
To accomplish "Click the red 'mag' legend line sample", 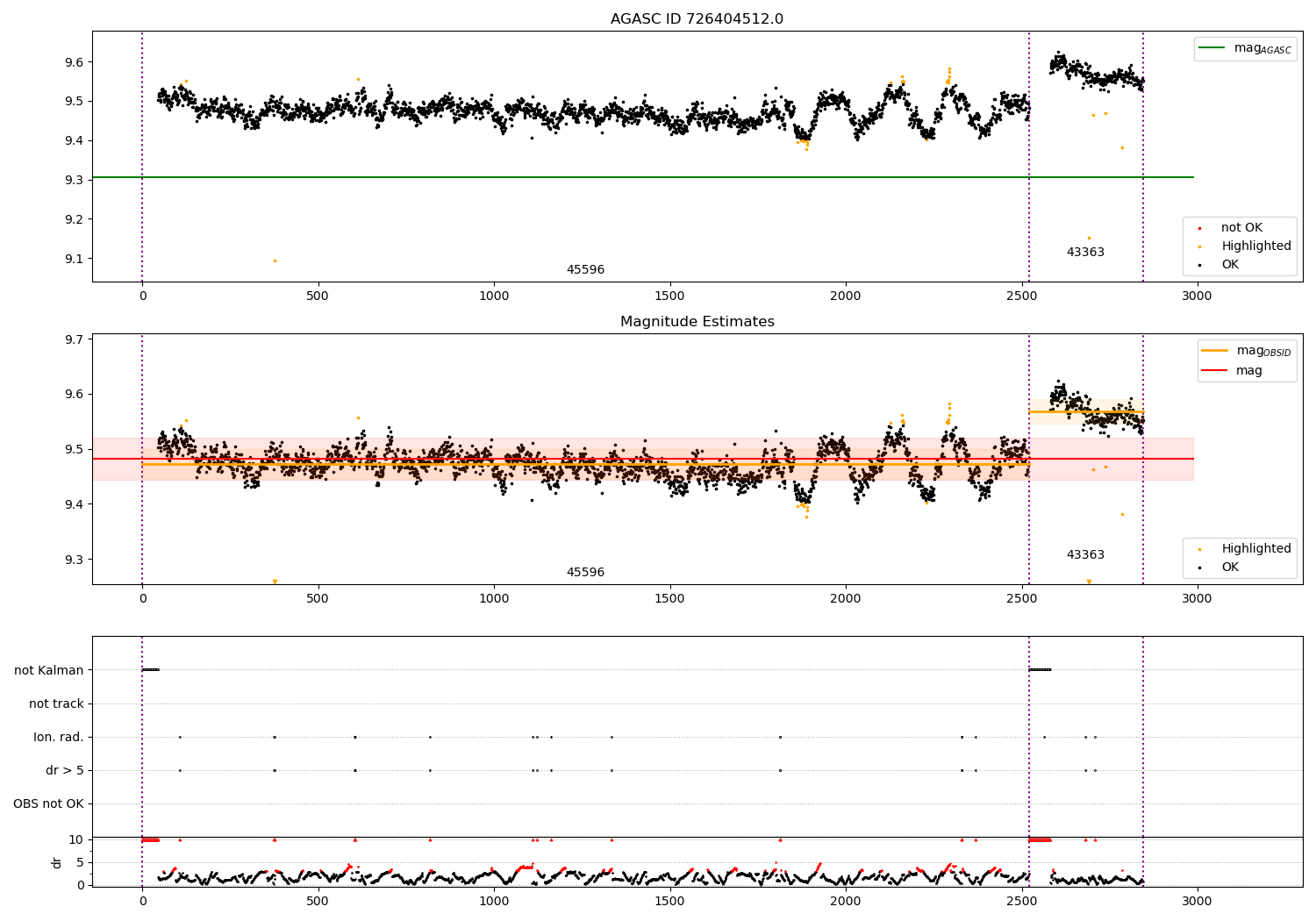I will [1214, 371].
